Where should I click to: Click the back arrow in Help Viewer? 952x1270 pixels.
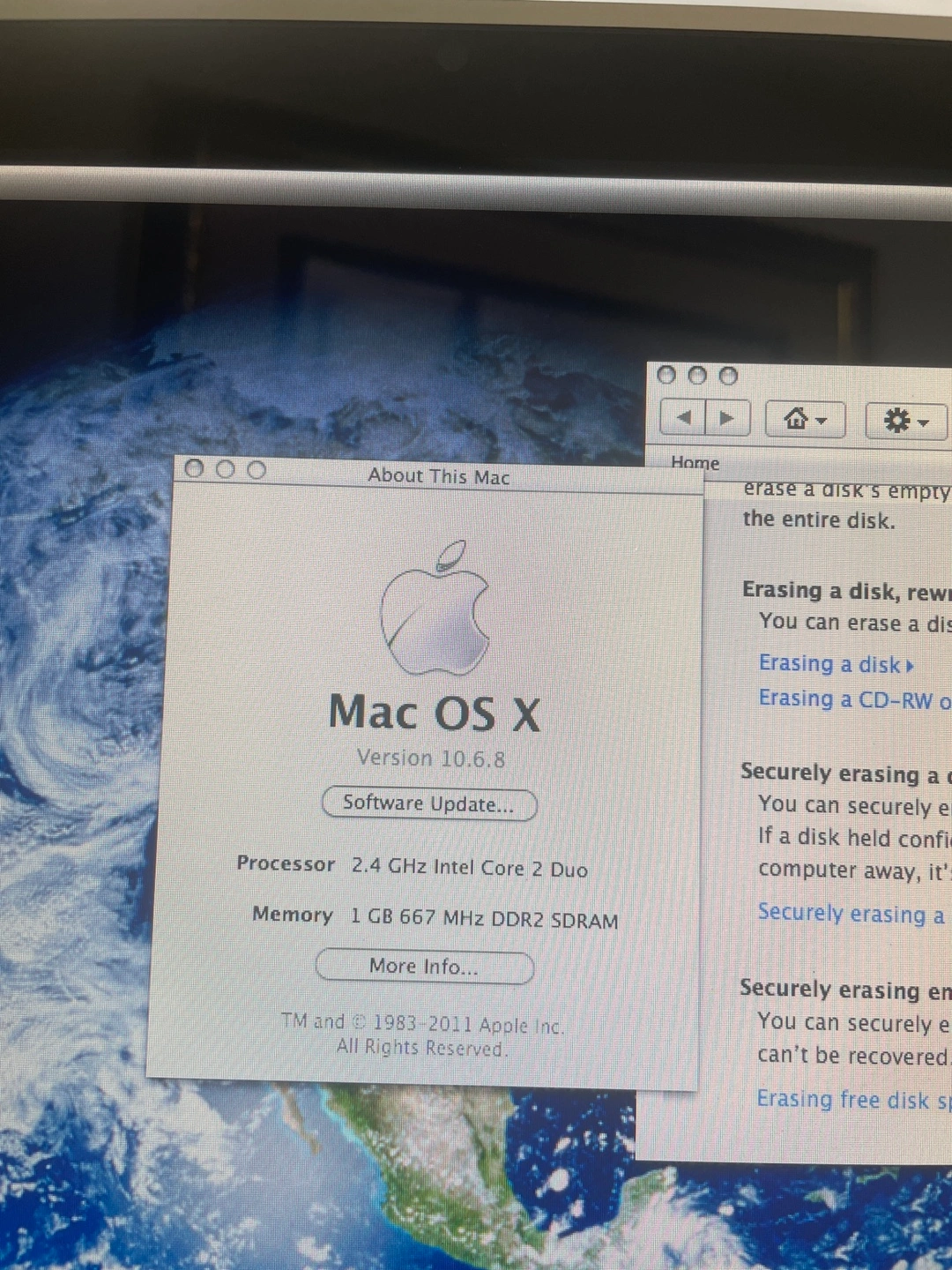(684, 418)
